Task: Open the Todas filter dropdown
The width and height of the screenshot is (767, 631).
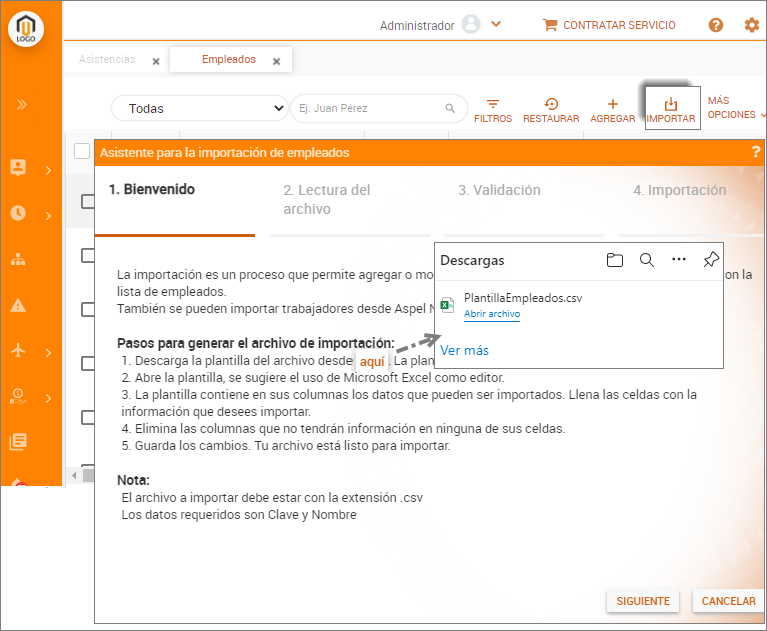Action: click(199, 108)
